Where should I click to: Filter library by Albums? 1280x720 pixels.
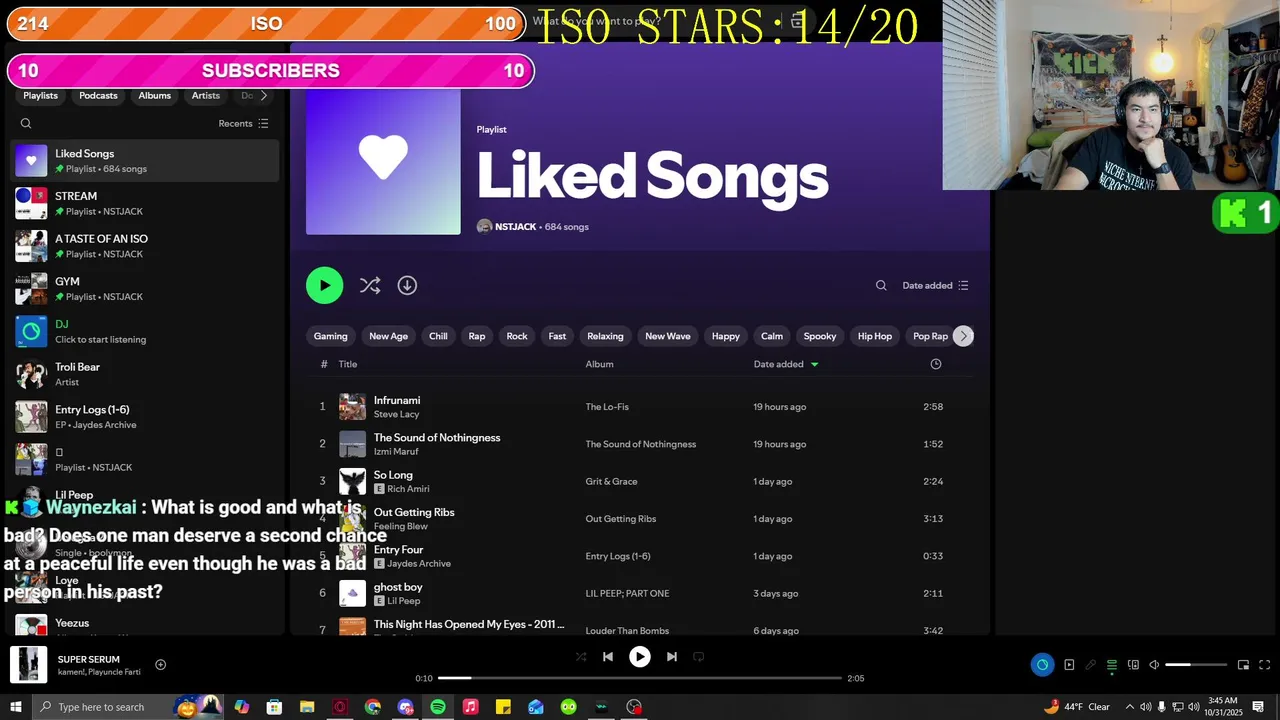pos(154,96)
